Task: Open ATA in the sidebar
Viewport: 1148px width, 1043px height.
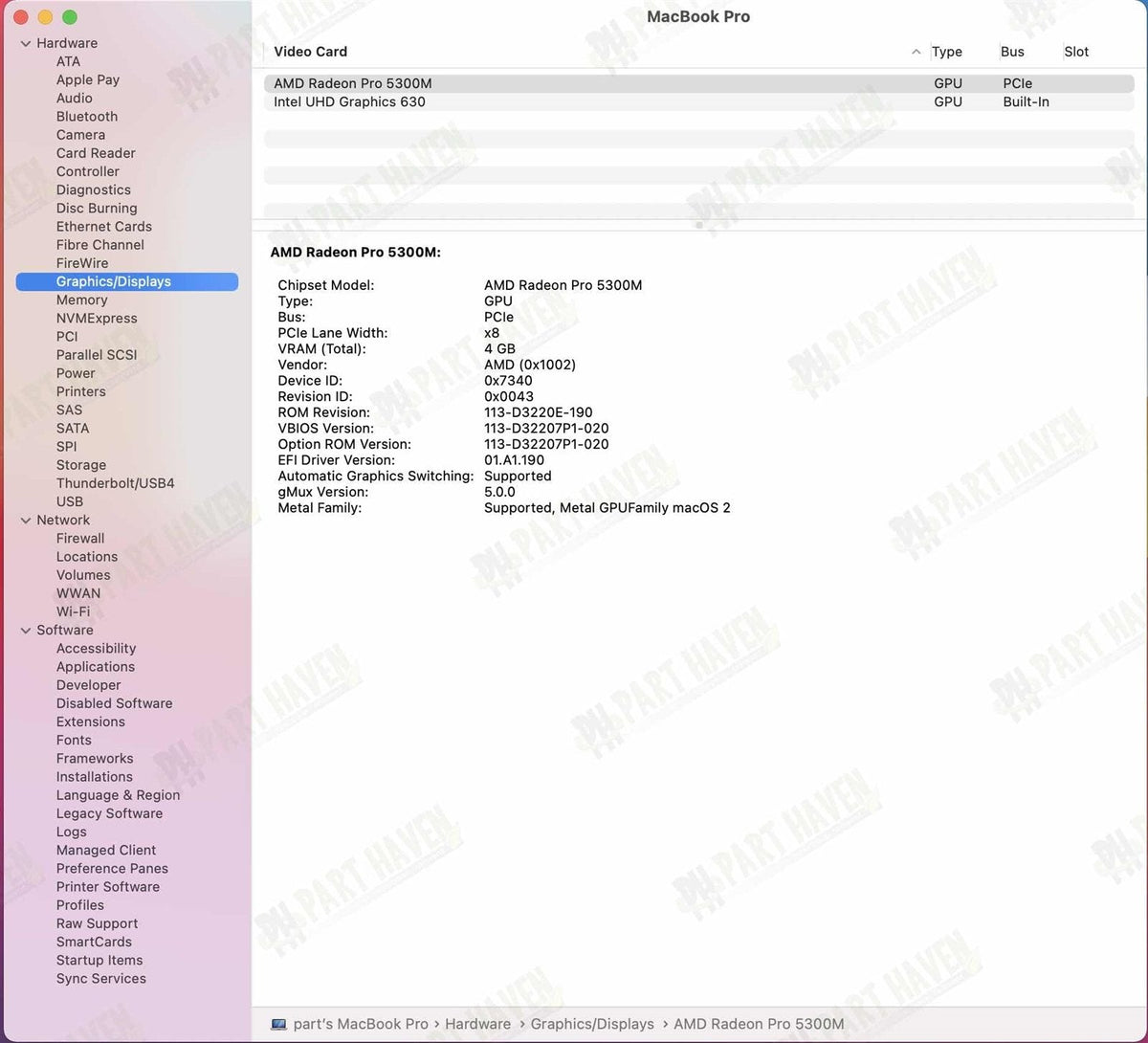Action: point(68,61)
